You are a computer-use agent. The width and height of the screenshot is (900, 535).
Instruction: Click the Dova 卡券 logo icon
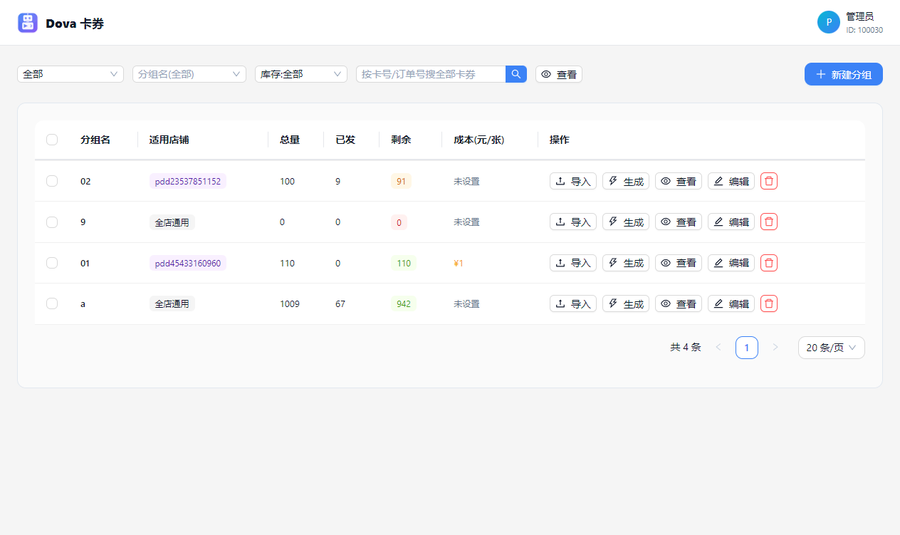point(28,23)
